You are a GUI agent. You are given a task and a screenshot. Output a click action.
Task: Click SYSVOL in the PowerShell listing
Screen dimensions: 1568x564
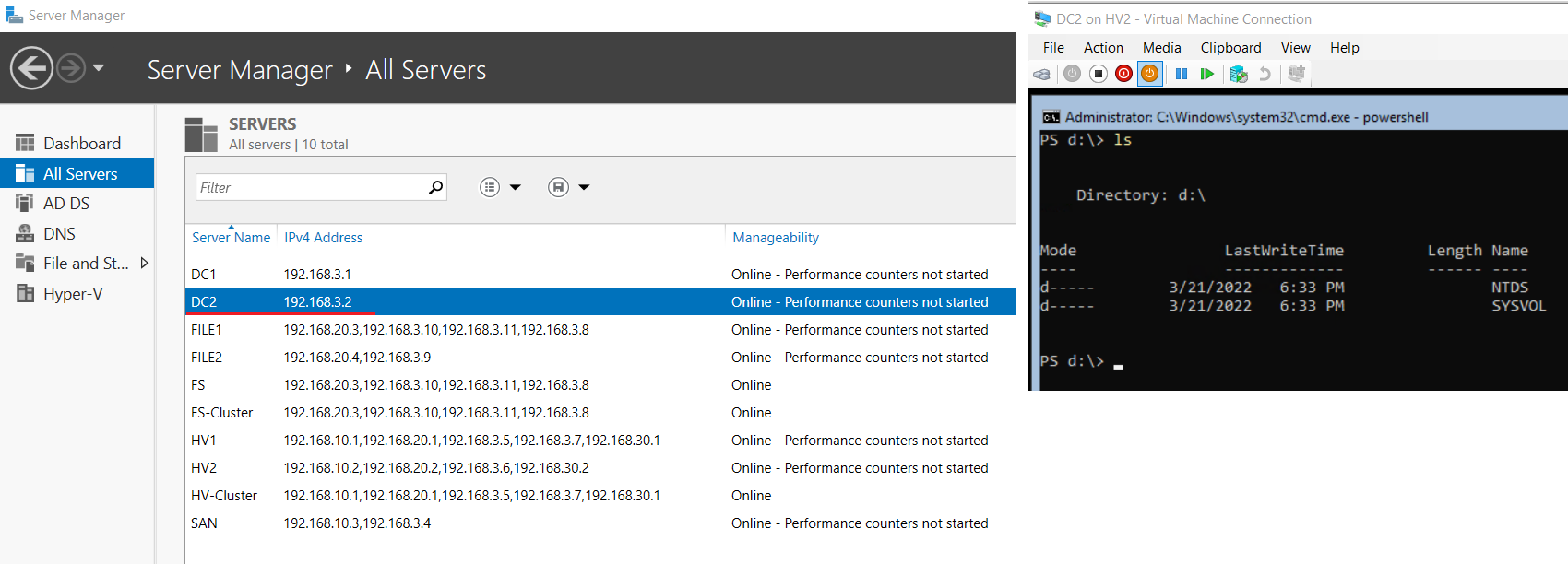[1519, 306]
